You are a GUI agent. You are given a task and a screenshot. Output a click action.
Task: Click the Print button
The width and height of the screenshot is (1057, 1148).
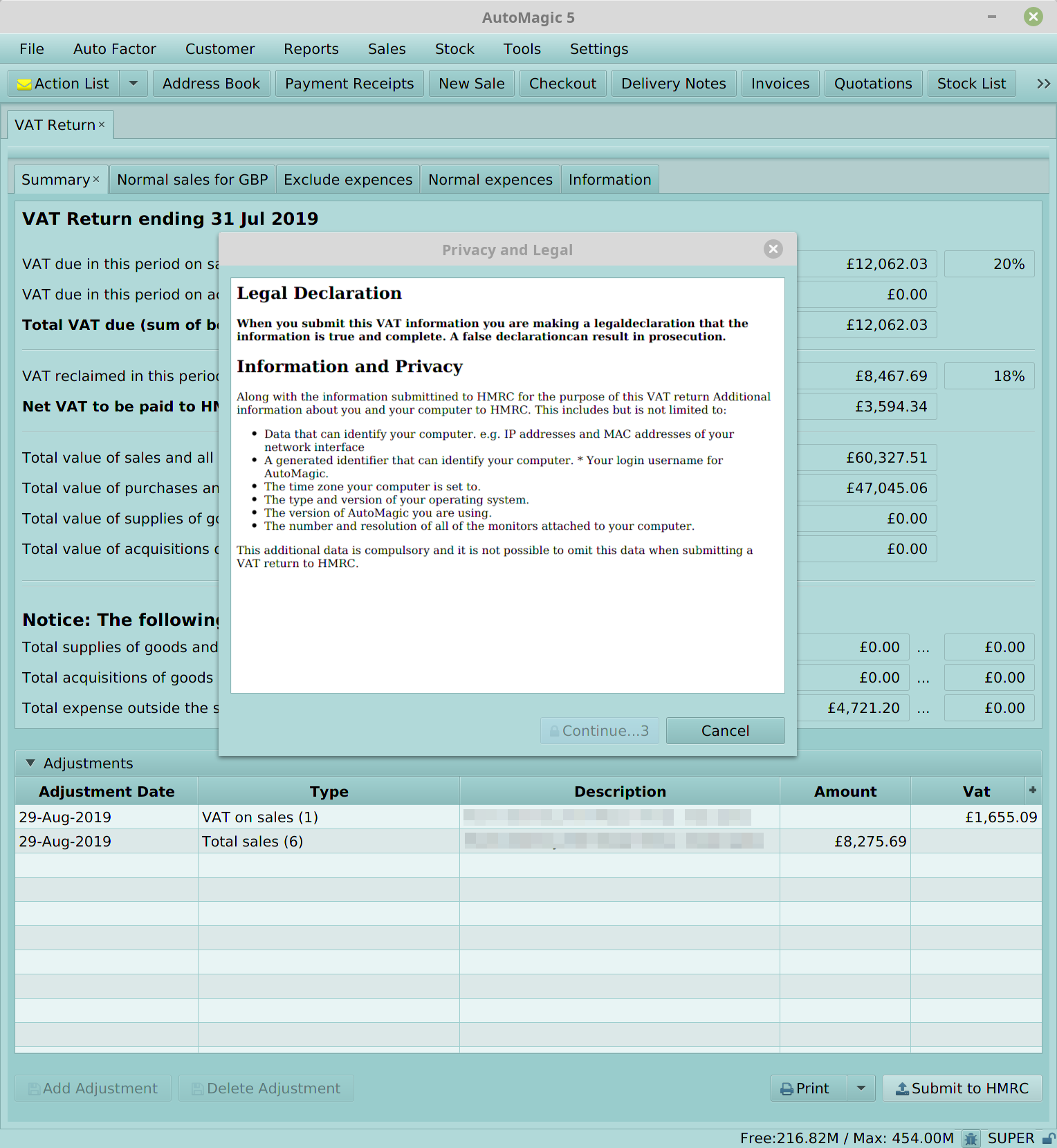(x=806, y=1088)
